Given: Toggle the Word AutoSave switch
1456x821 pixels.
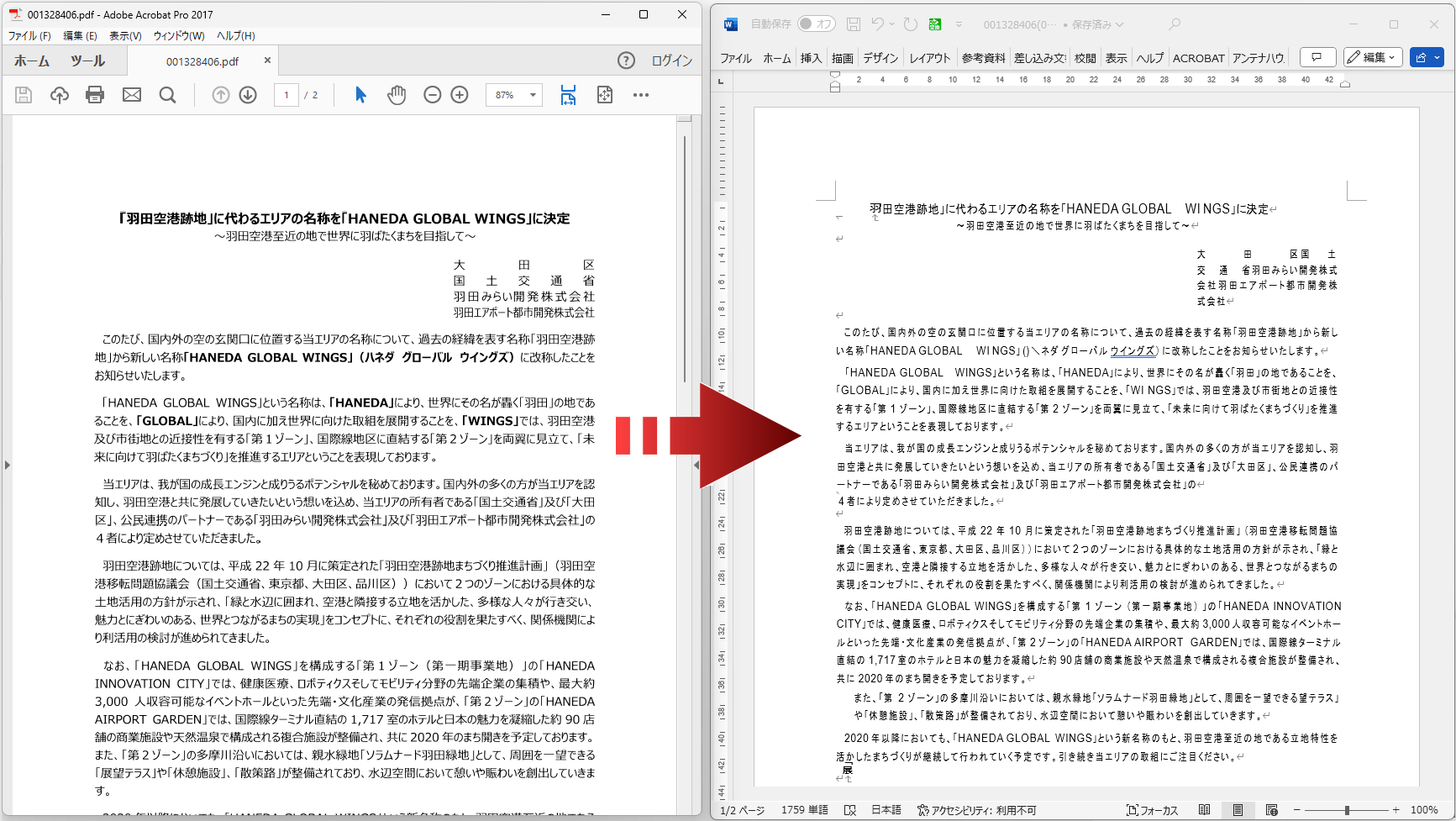Looking at the screenshot, I should 816,24.
